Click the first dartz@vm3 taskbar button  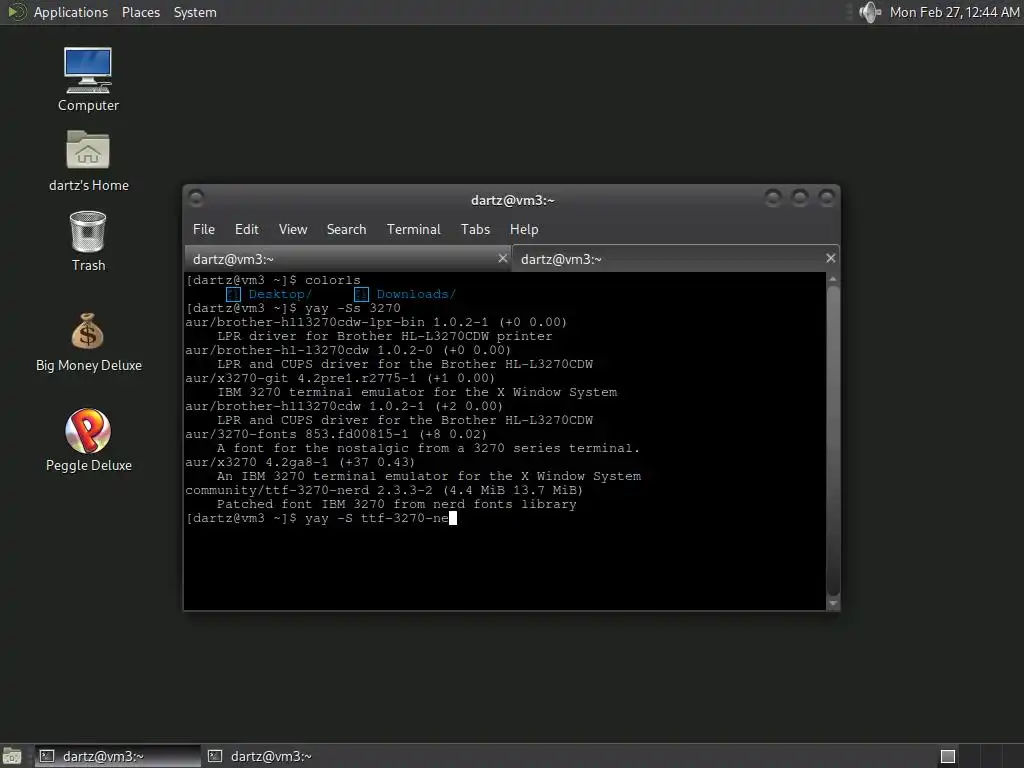click(x=118, y=756)
